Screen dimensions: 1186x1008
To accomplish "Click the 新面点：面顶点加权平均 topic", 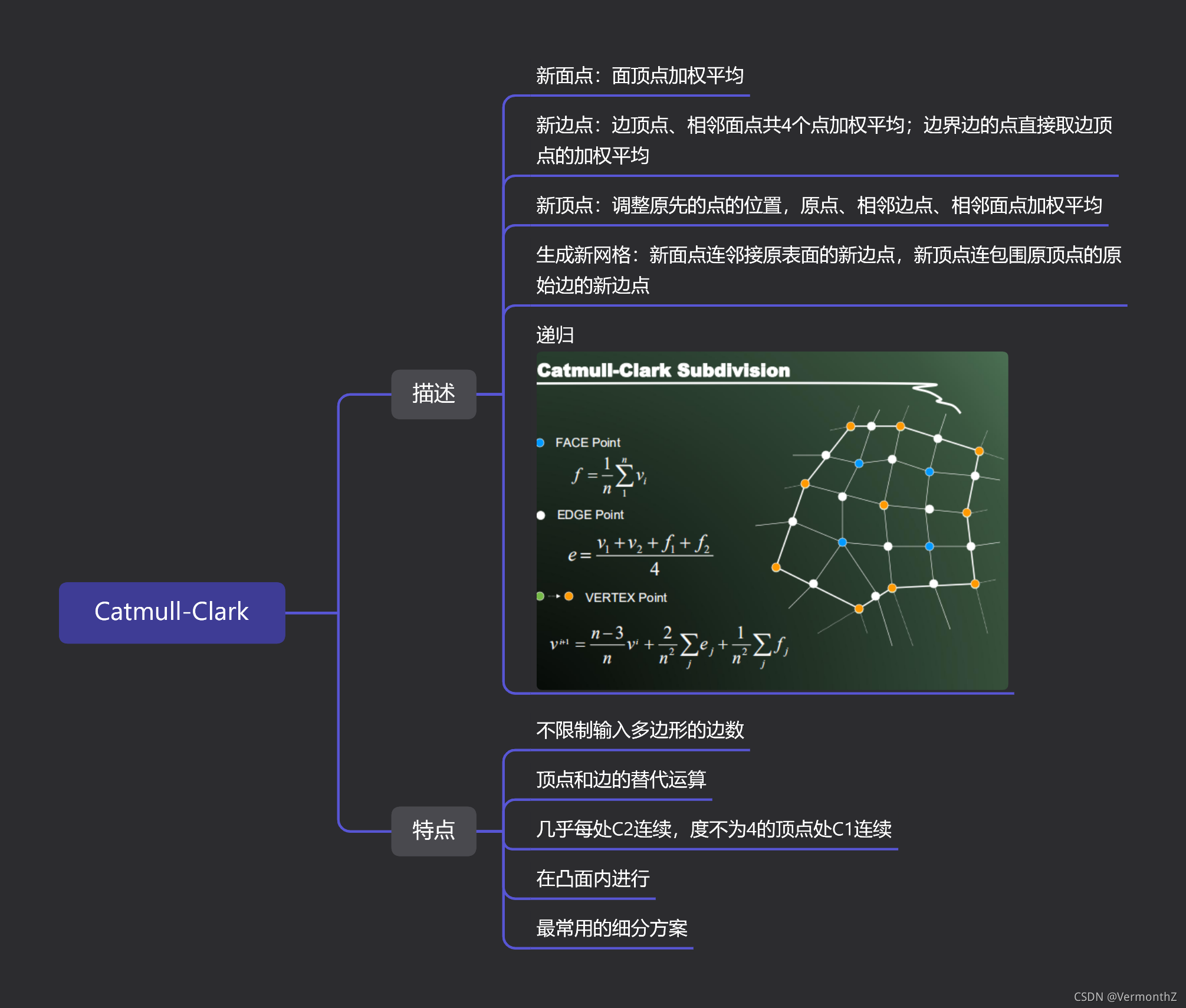I will tap(639, 75).
